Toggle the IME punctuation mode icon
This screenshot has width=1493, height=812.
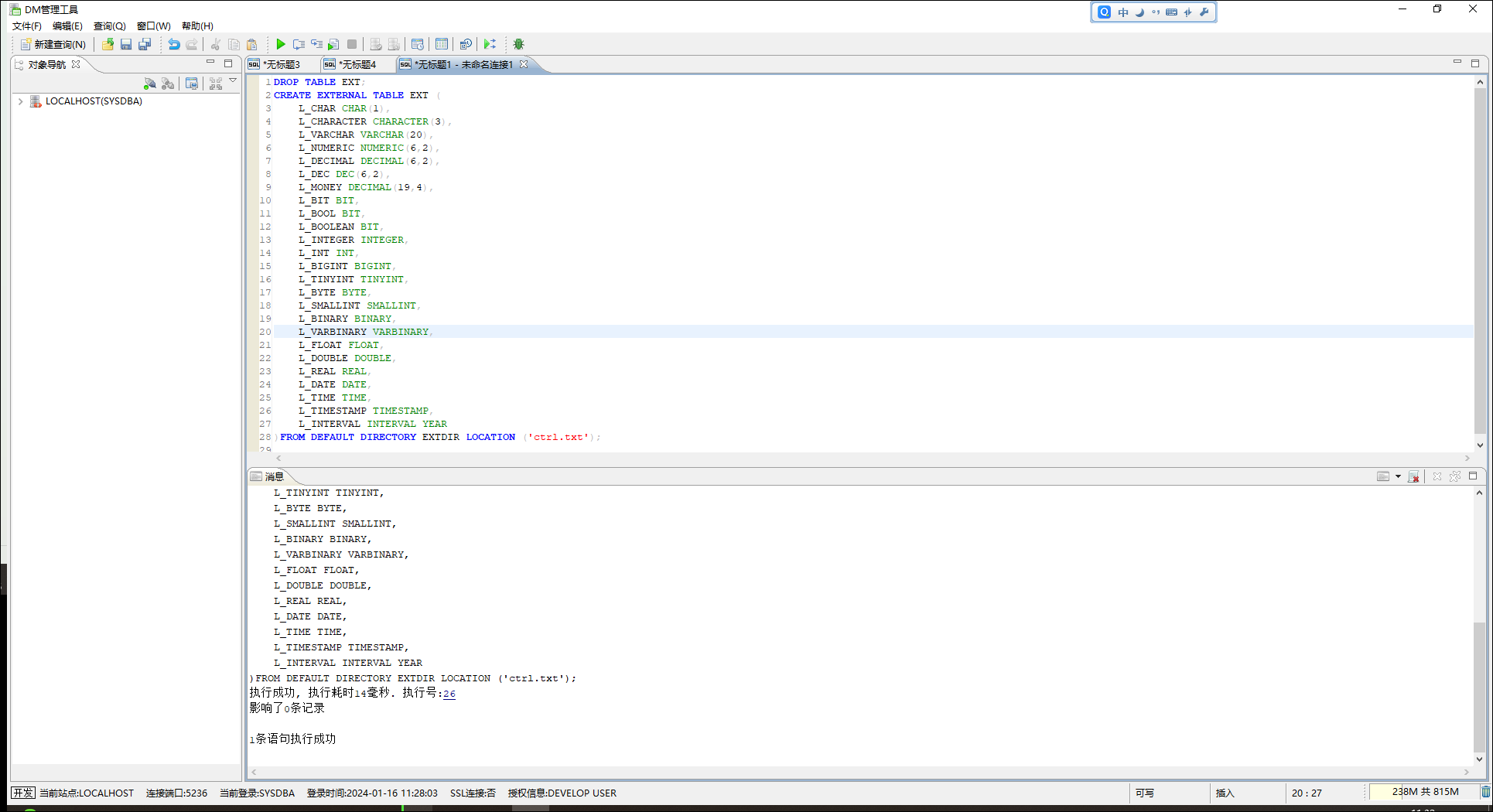pyautogui.click(x=1156, y=12)
